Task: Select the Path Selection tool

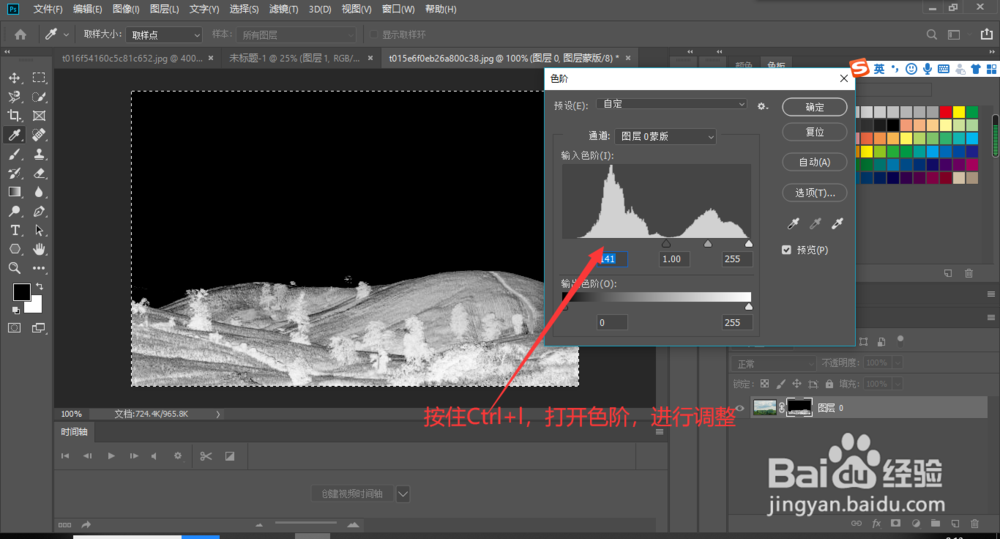Action: click(39, 230)
